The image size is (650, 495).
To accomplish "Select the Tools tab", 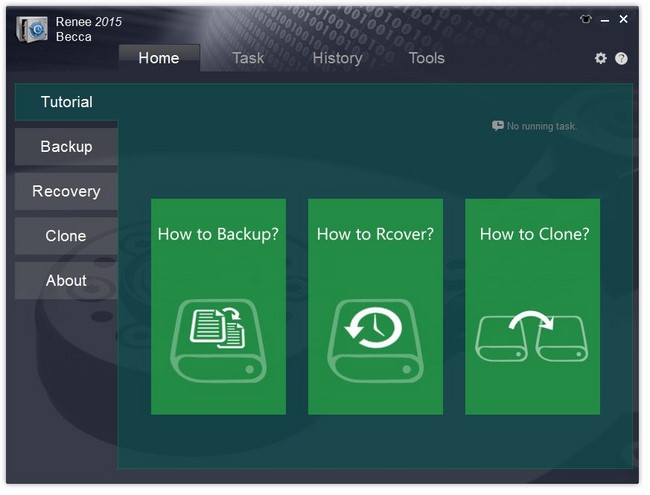I will pyautogui.click(x=426, y=58).
